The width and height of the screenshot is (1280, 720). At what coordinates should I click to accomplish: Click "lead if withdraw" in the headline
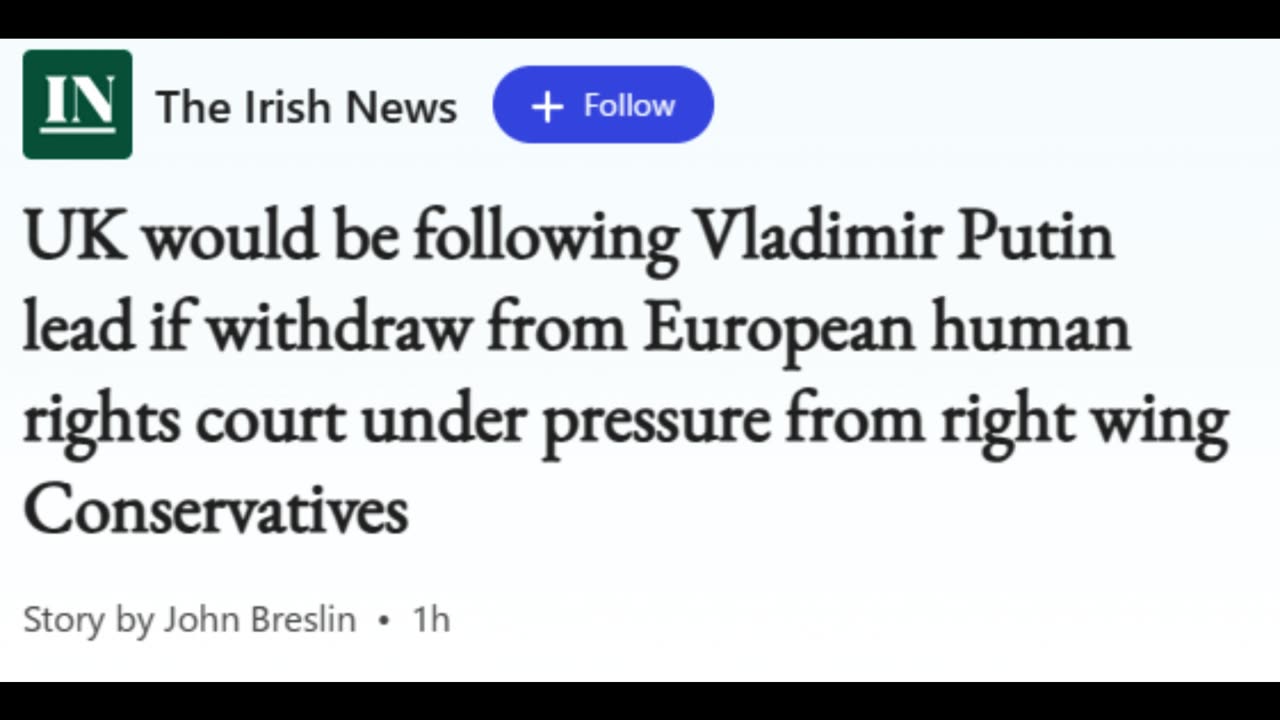click(245, 329)
